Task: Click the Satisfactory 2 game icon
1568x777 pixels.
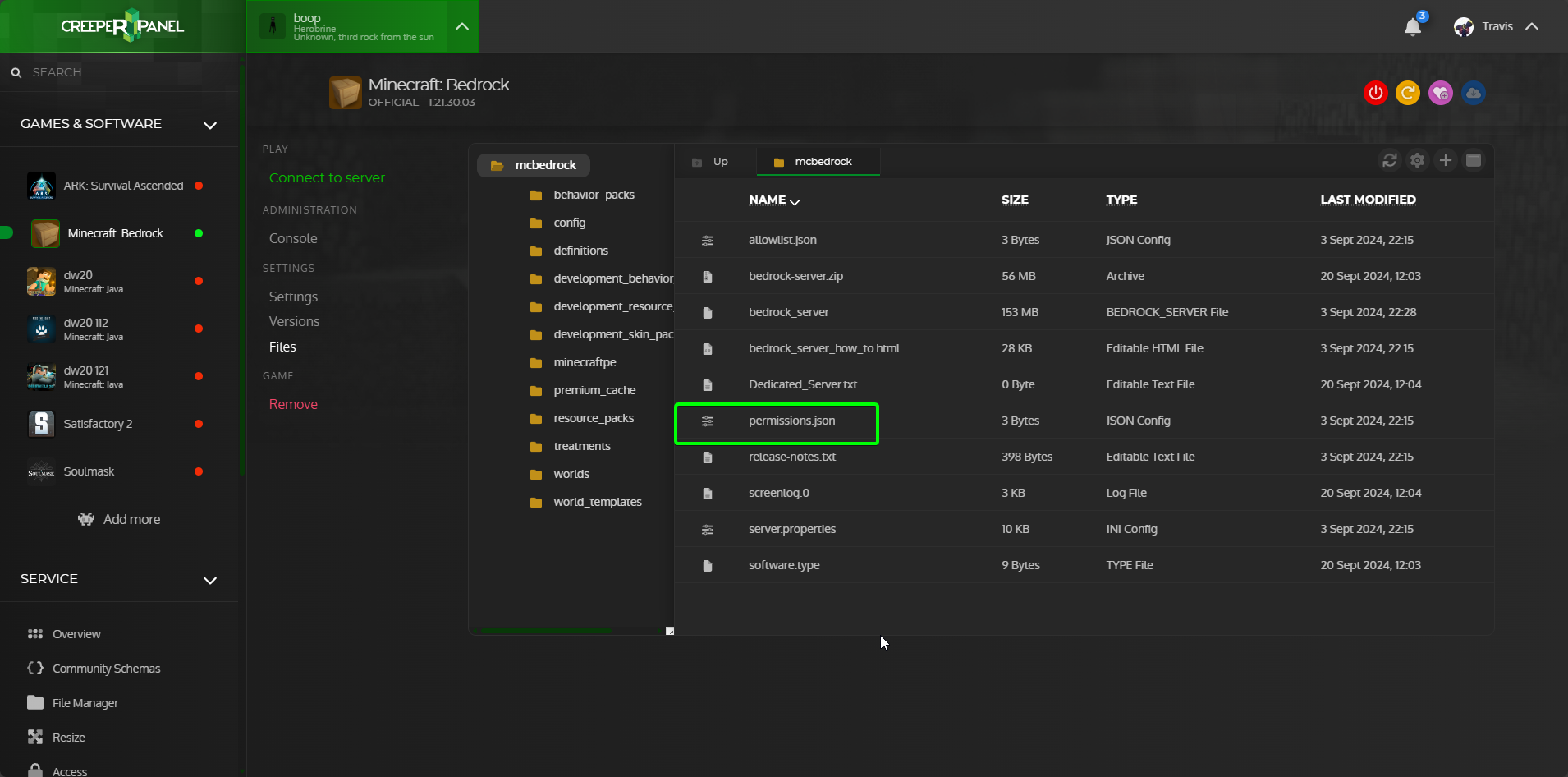Action: pos(41,424)
